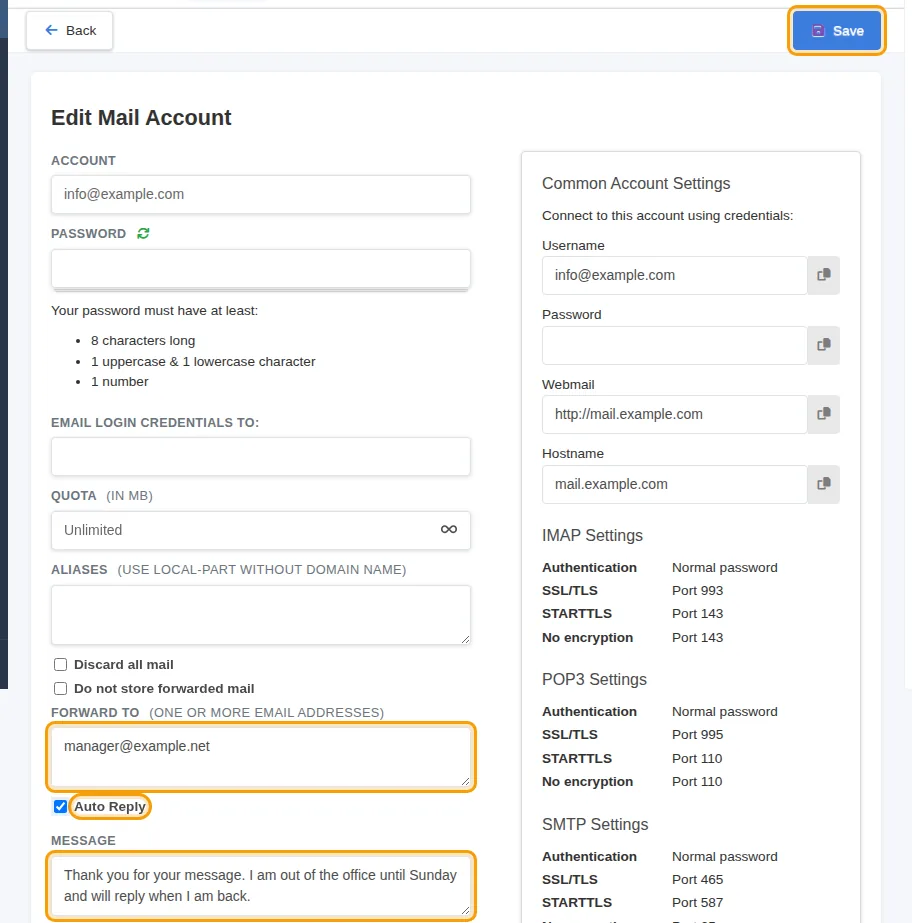The image size is (912, 923).
Task: Click the generate password refresh icon
Action: 143,234
